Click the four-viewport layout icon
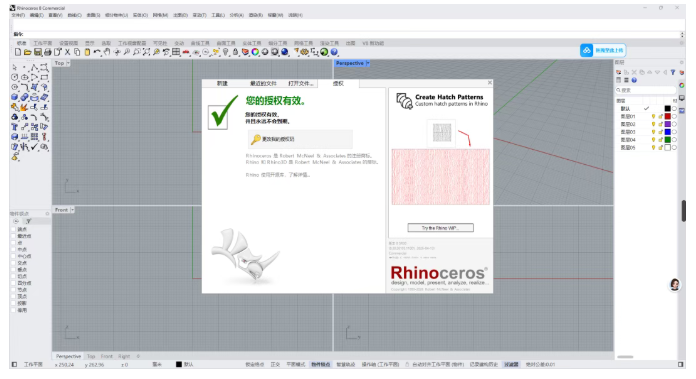696x379 pixels. (176, 52)
